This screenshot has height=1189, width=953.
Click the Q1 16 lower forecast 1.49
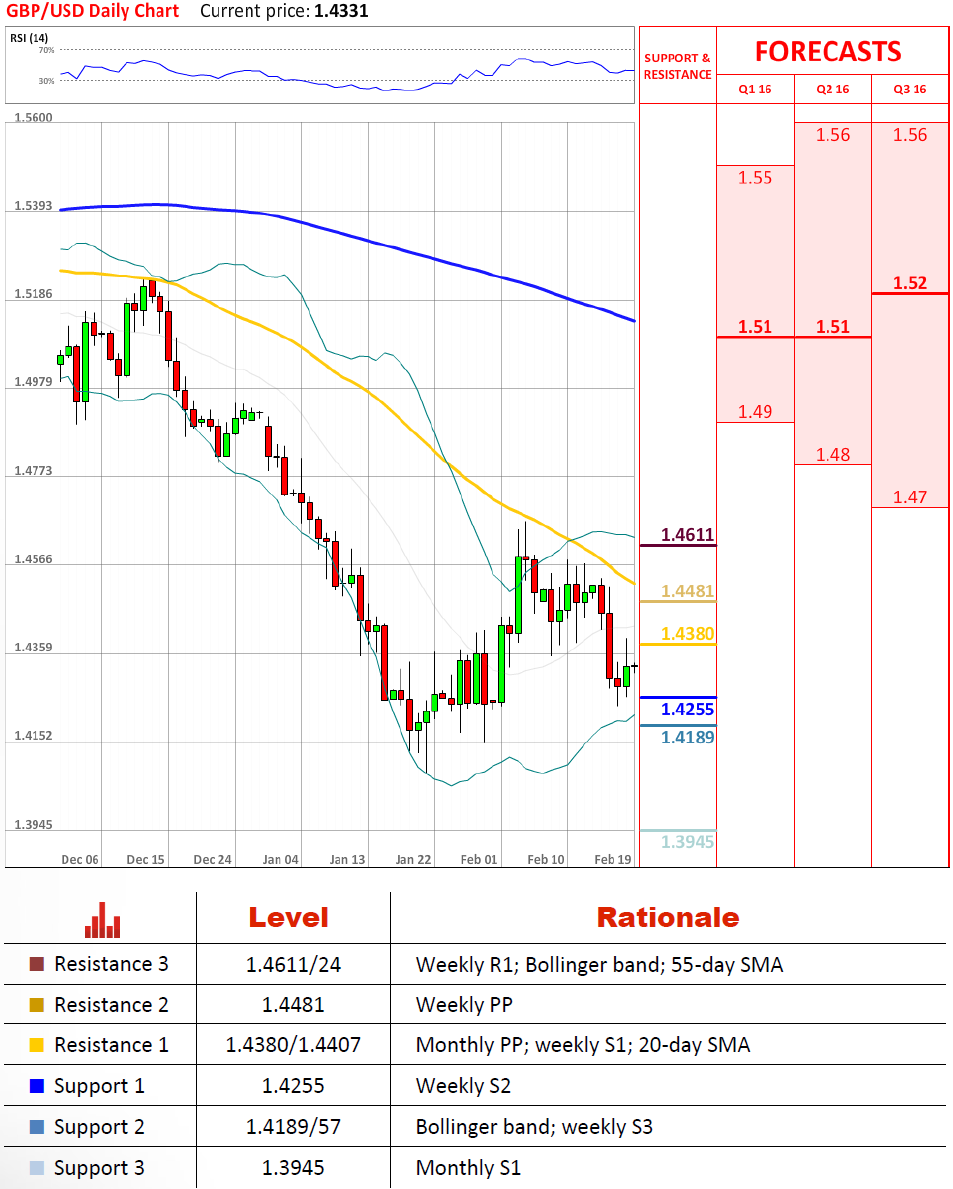[x=755, y=412]
